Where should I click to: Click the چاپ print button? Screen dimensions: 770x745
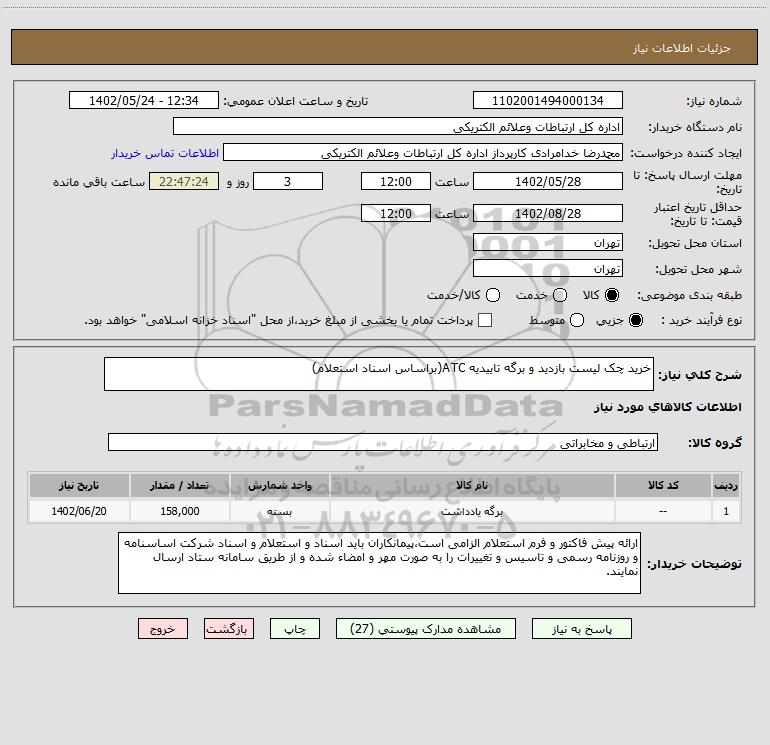click(x=295, y=629)
